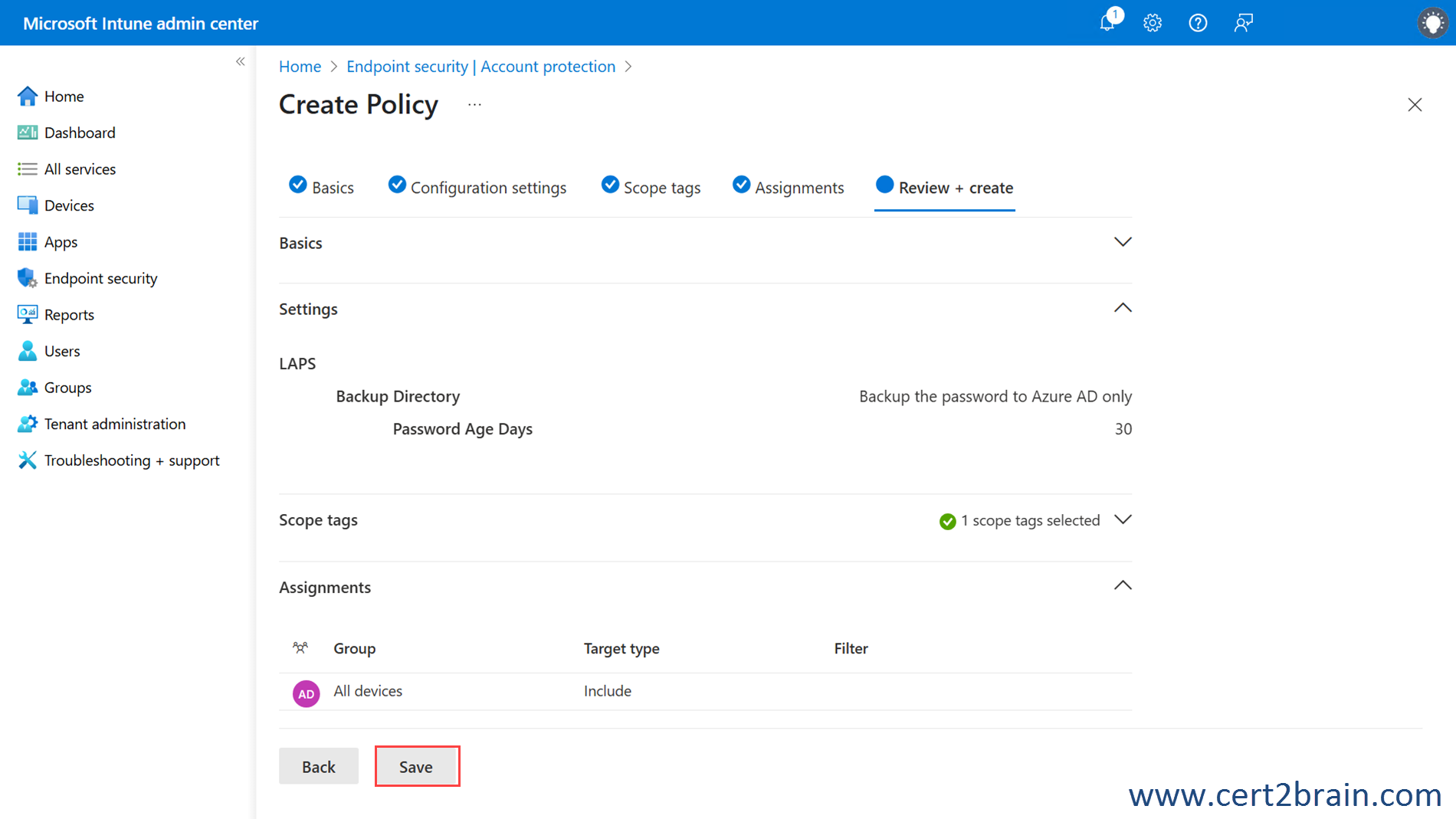
Task: Click the Settings section heading
Action: point(308,309)
